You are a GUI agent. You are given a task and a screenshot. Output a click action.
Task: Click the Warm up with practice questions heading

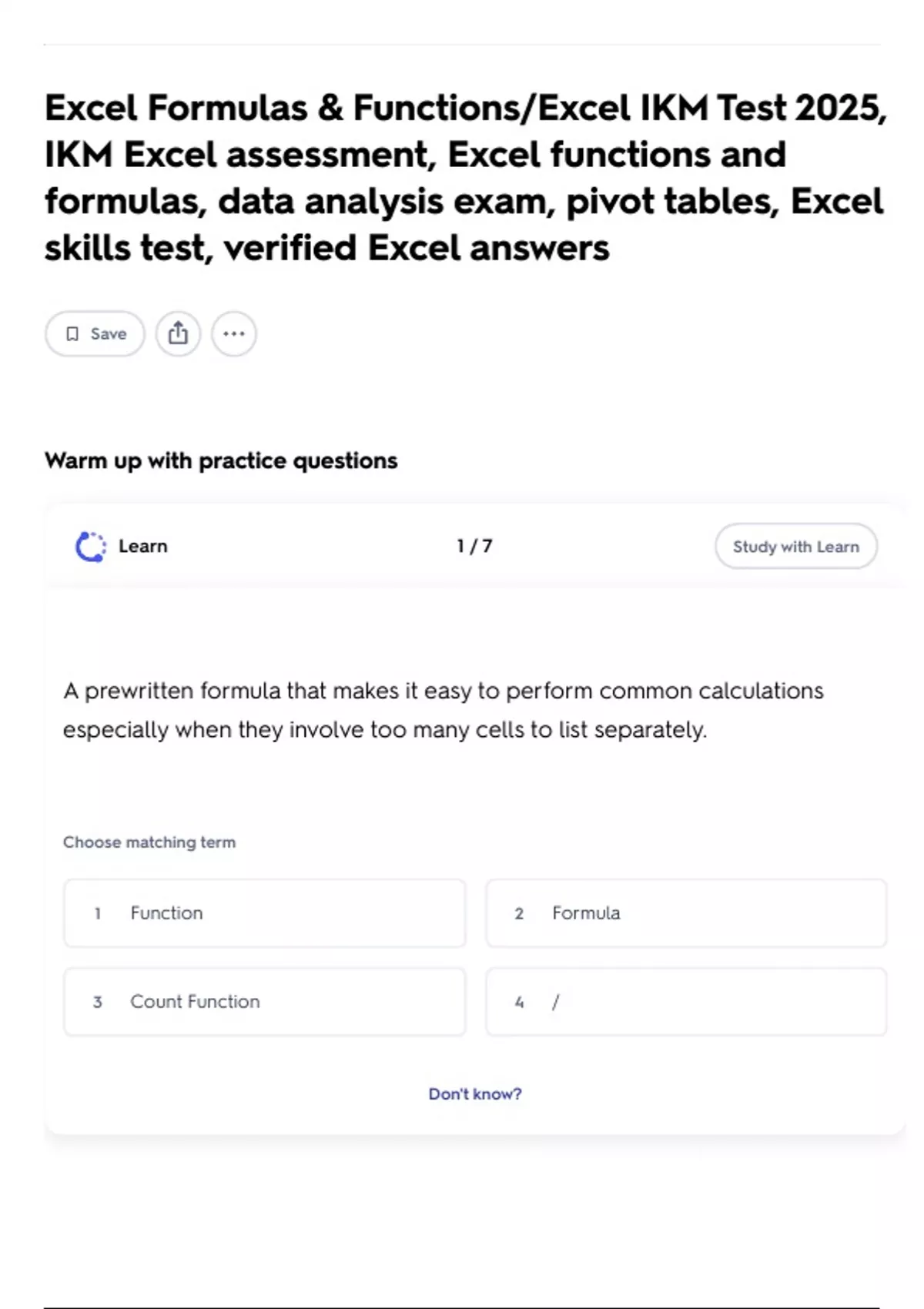pos(221,460)
